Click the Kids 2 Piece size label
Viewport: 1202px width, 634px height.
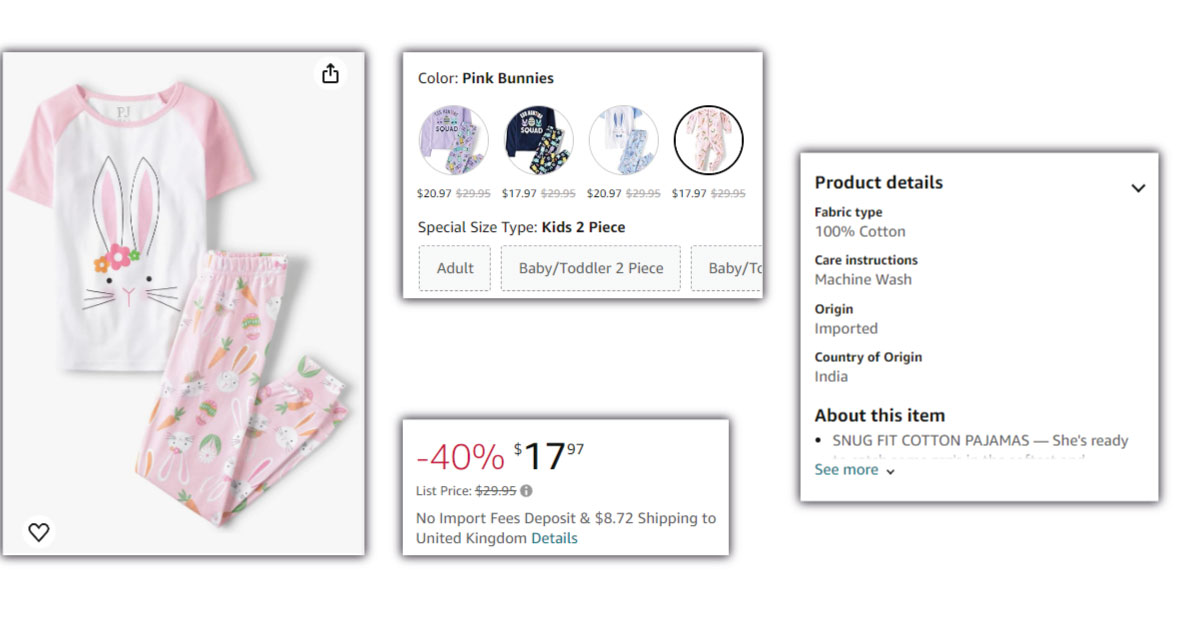(x=585, y=227)
